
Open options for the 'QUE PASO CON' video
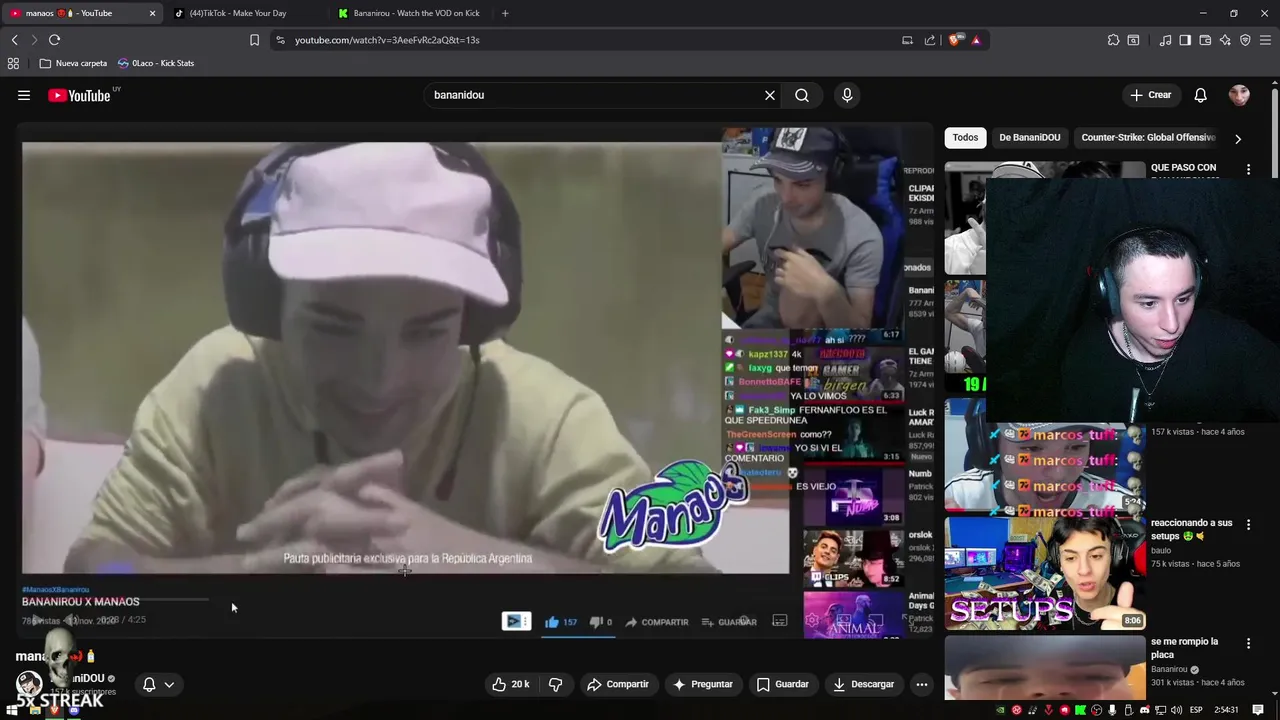pyautogui.click(x=1248, y=170)
